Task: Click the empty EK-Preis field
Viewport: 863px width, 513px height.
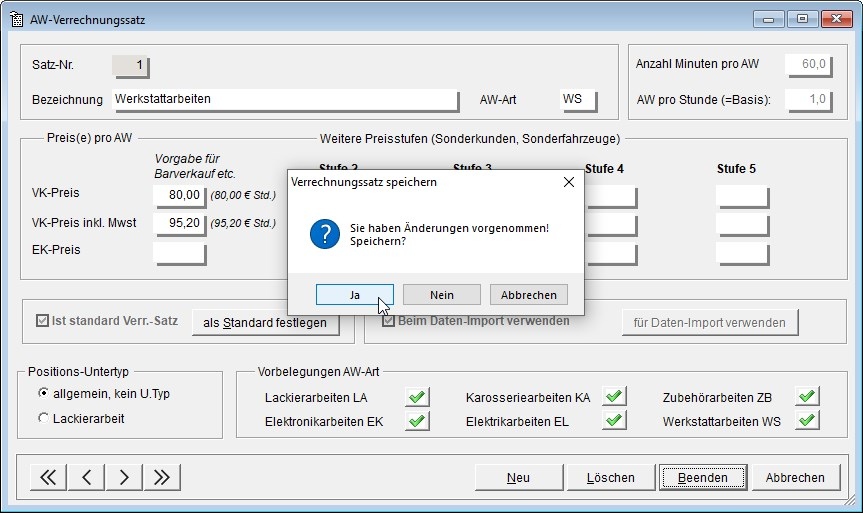Action: point(179,254)
